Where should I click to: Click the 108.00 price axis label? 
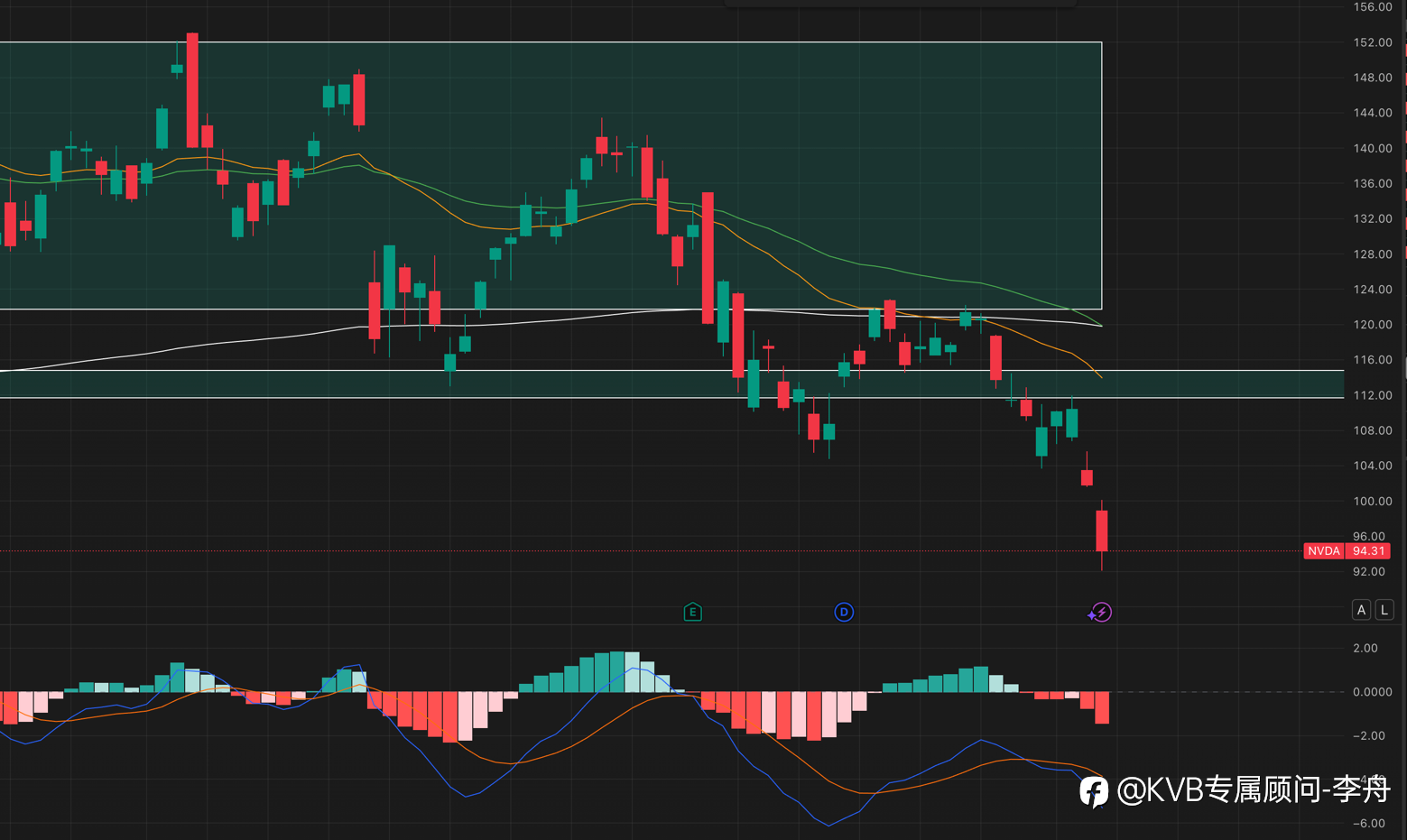coord(1373,430)
